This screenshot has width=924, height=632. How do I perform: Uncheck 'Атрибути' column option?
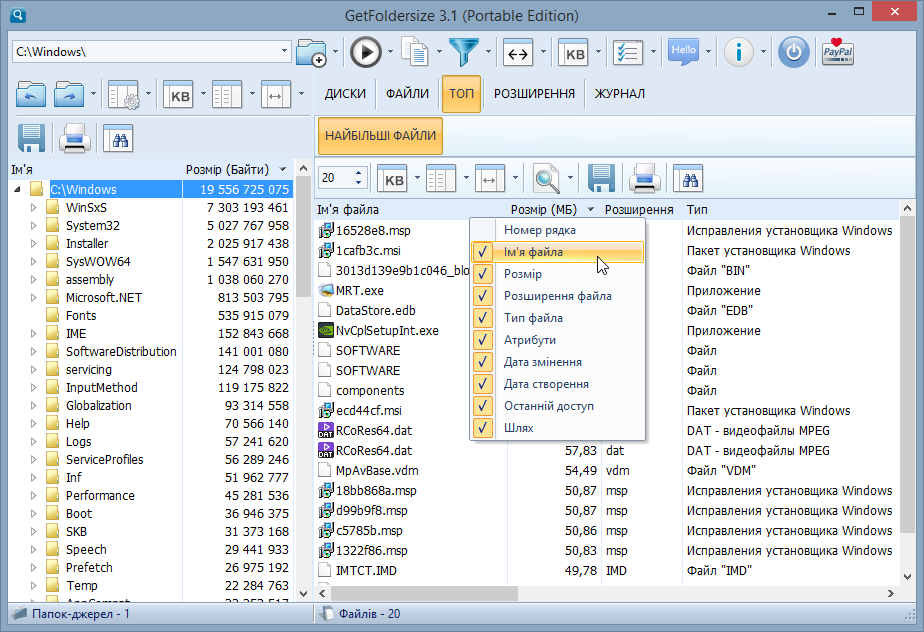(557, 340)
